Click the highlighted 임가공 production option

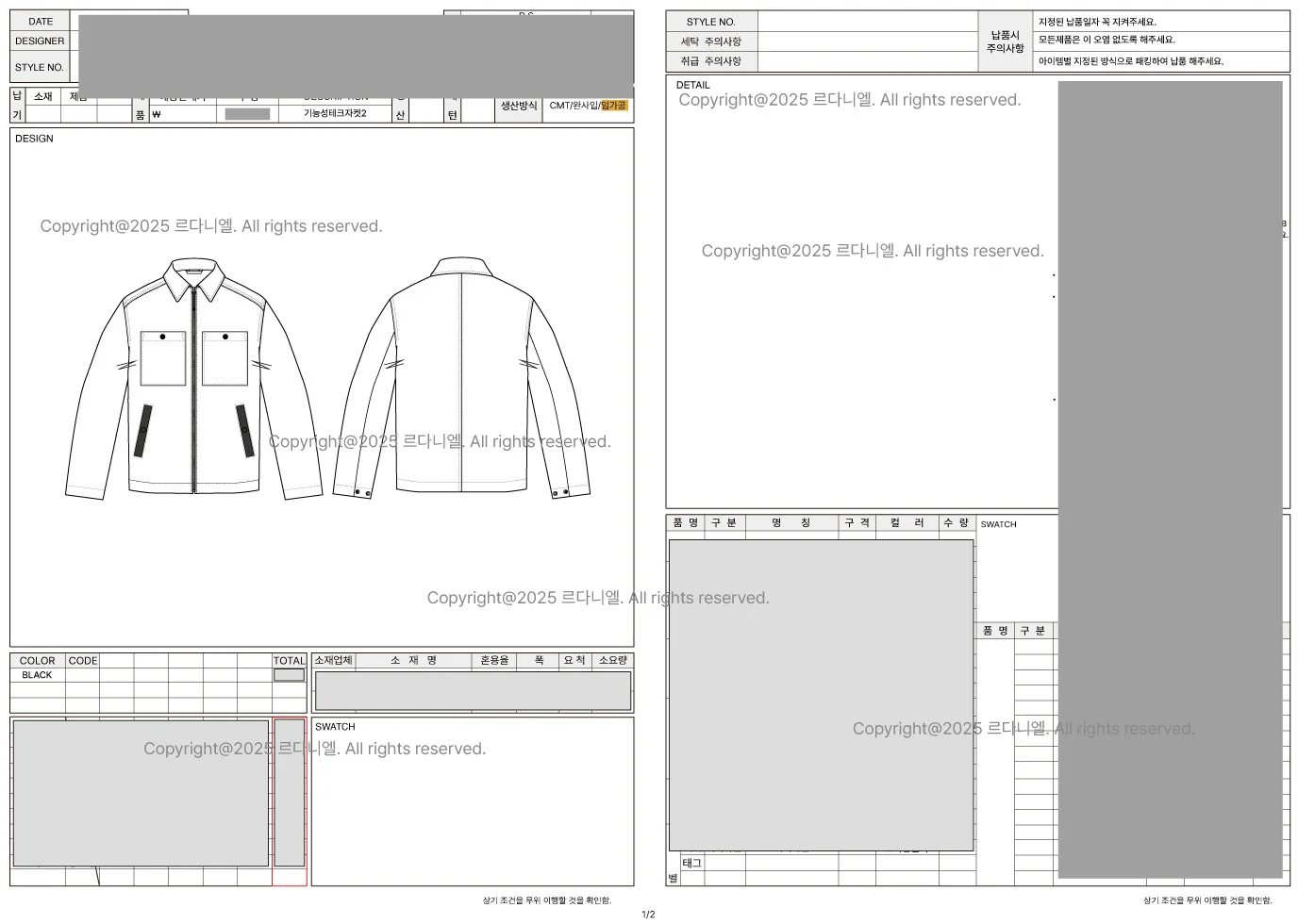coord(613,106)
